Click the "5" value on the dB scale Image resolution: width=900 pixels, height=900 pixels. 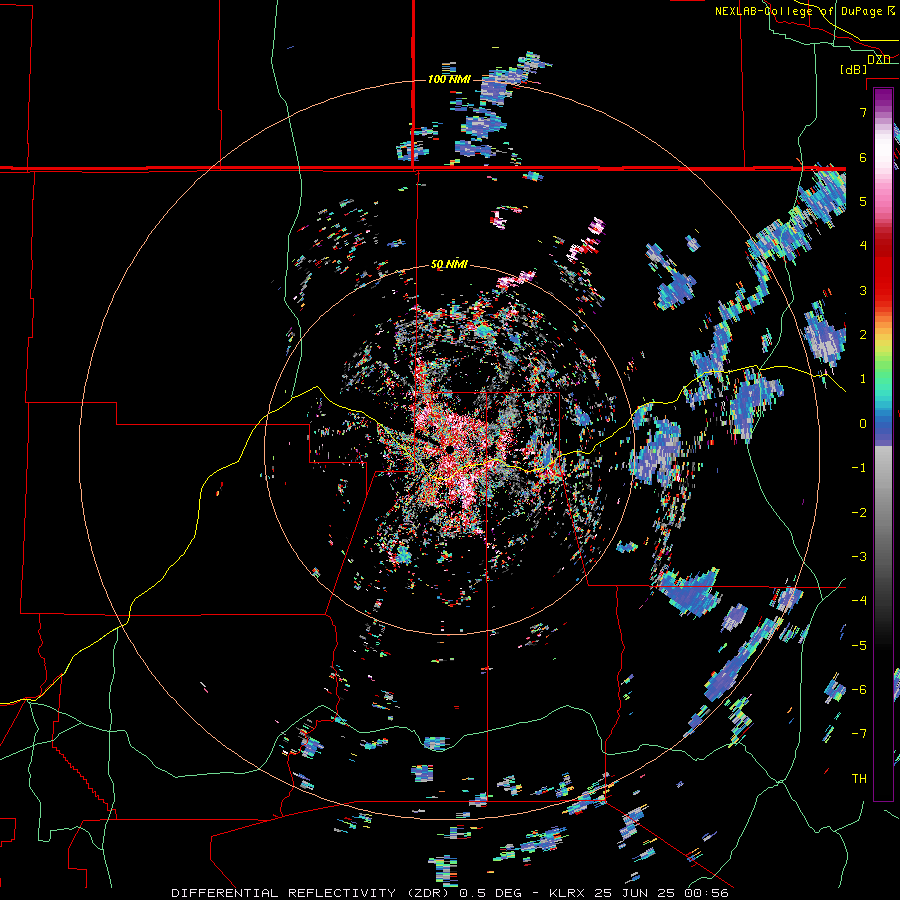click(x=863, y=201)
